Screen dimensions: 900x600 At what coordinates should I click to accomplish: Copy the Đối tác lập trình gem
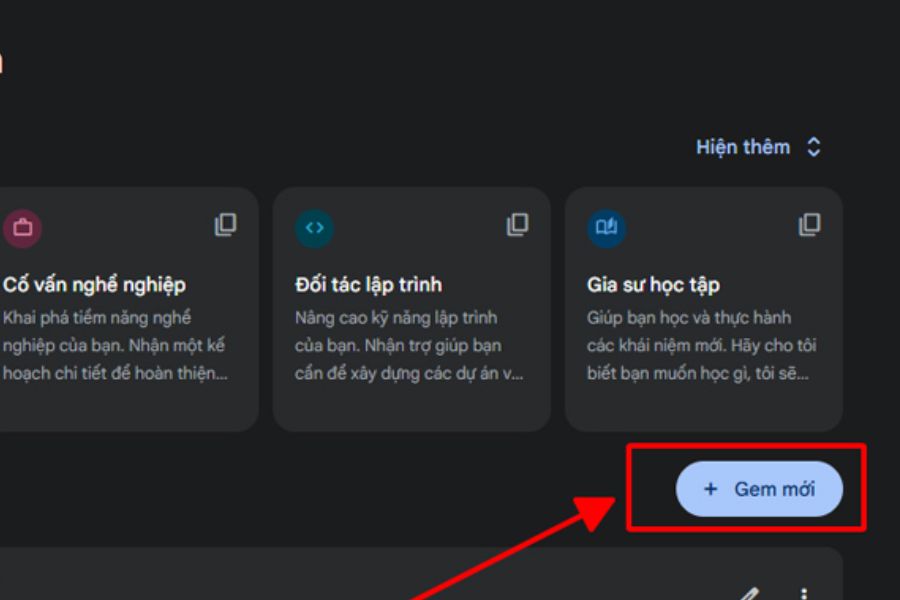(517, 225)
